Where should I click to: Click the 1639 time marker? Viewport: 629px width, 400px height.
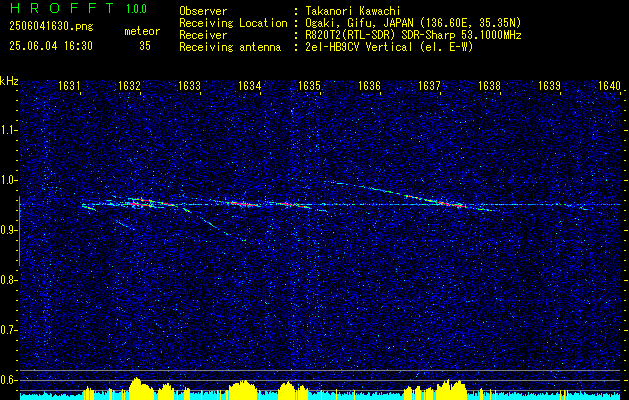tap(549, 85)
